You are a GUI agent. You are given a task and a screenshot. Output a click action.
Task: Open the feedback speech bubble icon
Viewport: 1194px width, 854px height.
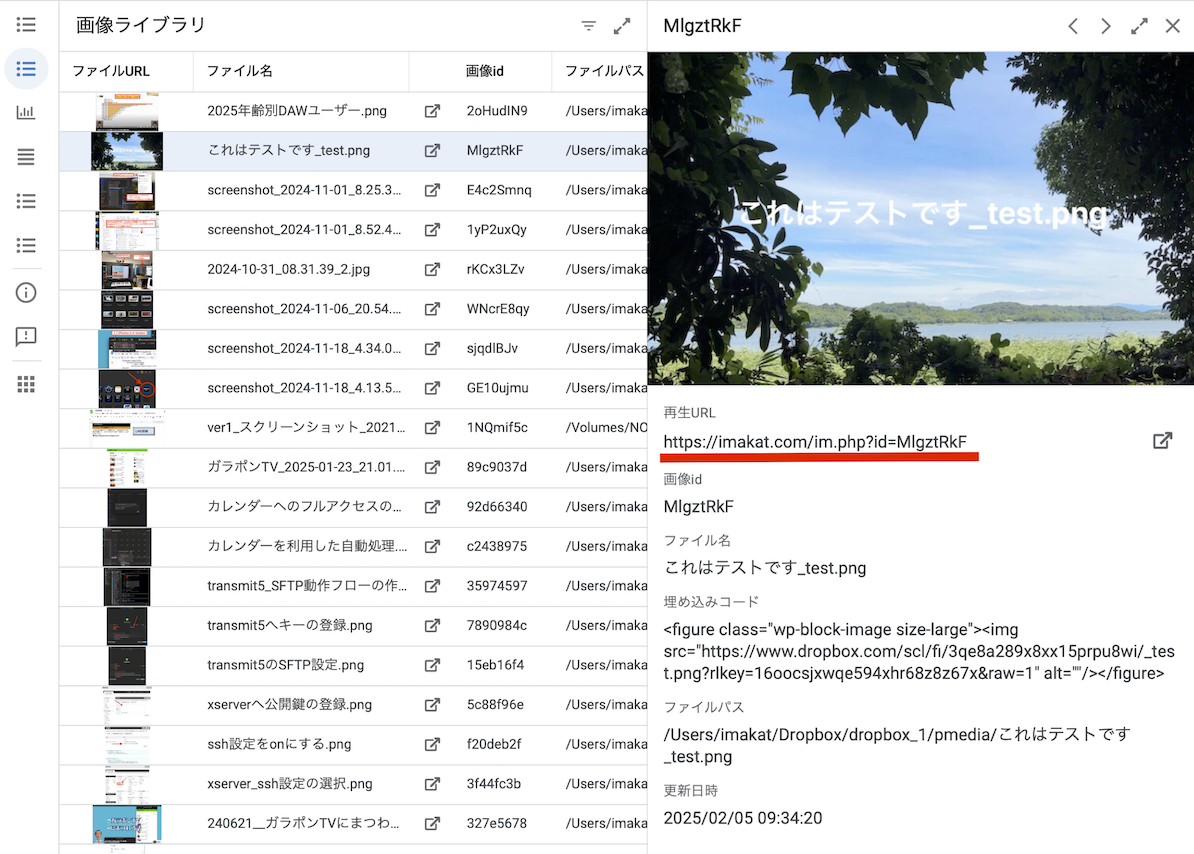(26, 337)
